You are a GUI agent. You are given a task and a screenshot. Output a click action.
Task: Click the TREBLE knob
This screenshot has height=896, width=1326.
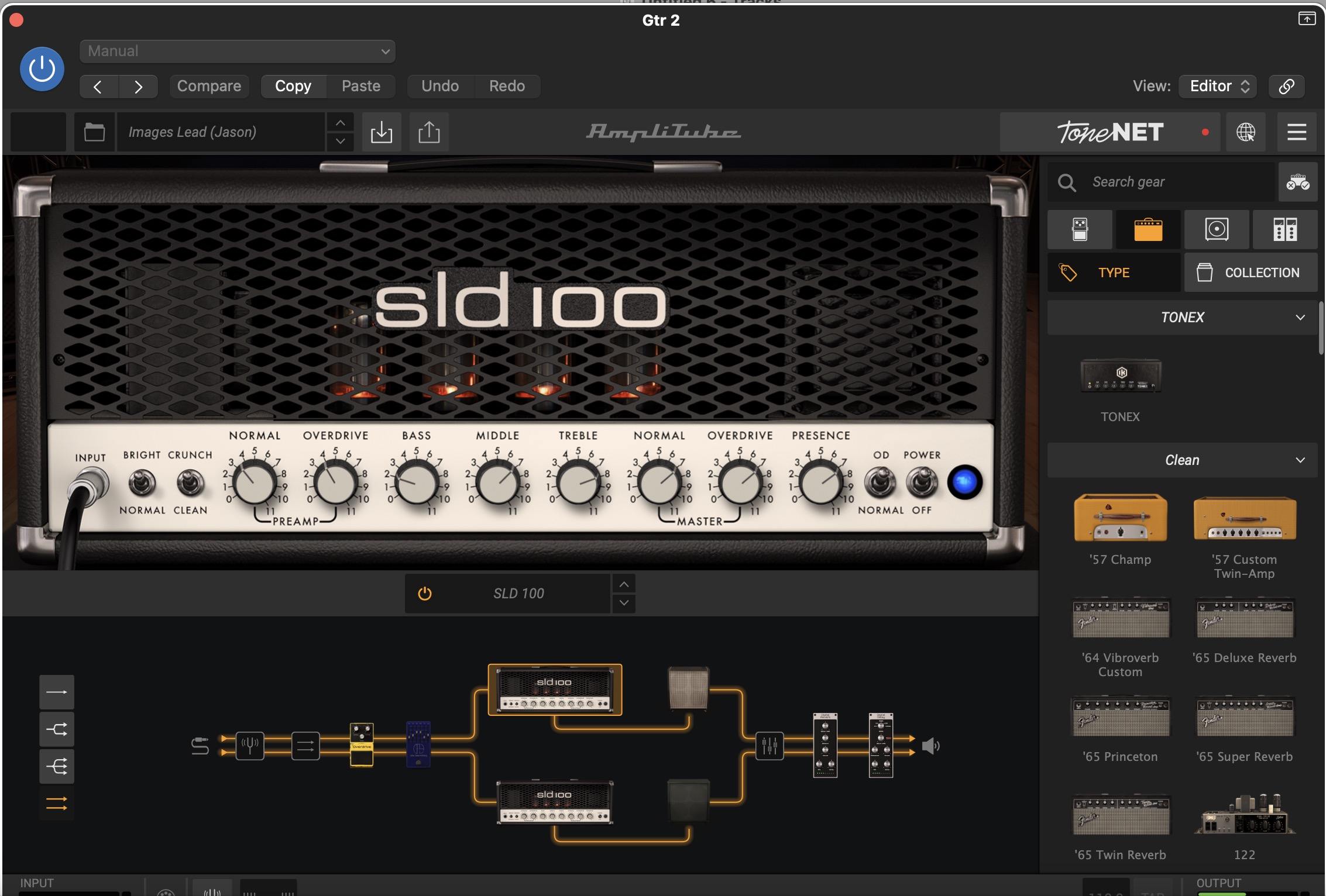click(578, 483)
